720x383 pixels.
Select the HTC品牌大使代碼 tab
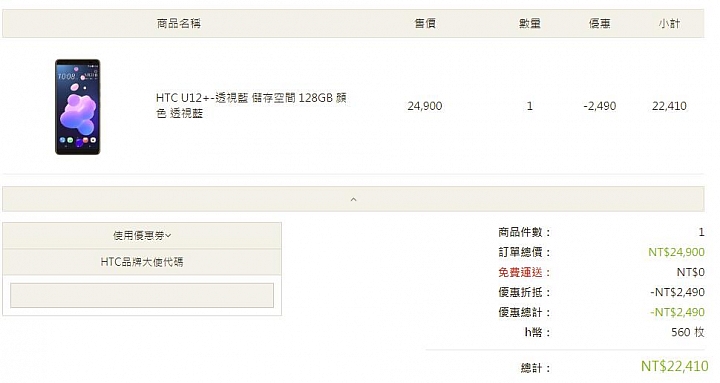[x=142, y=262]
